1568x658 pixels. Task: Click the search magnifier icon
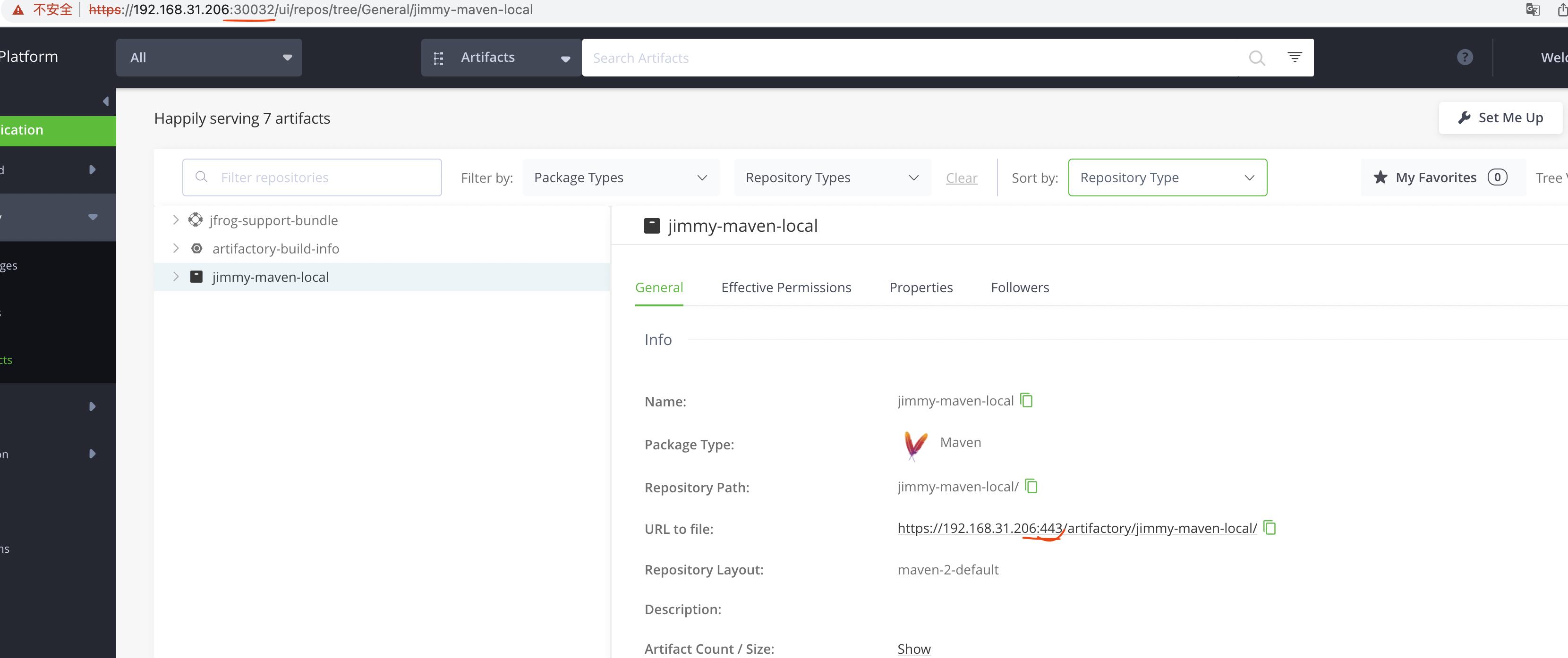coord(1256,58)
